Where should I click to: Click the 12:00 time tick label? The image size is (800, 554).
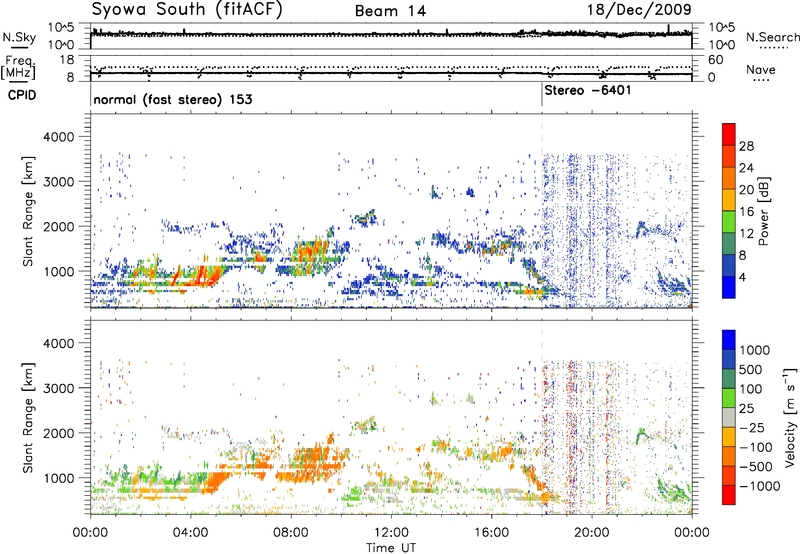coord(391,533)
